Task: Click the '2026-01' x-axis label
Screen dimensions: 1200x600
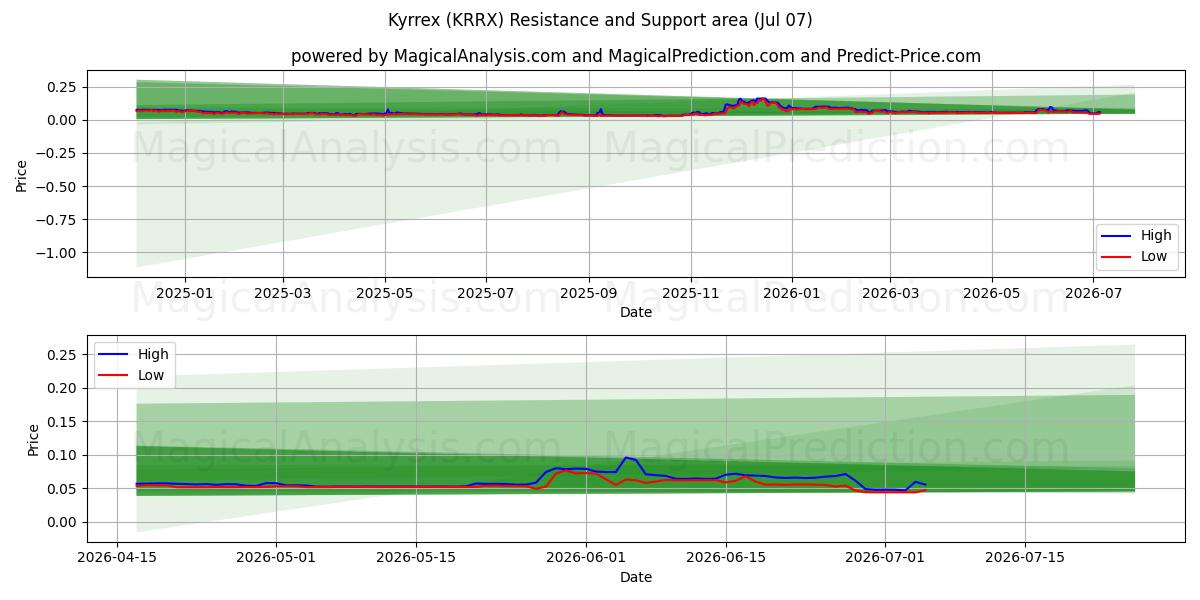Action: tap(792, 293)
